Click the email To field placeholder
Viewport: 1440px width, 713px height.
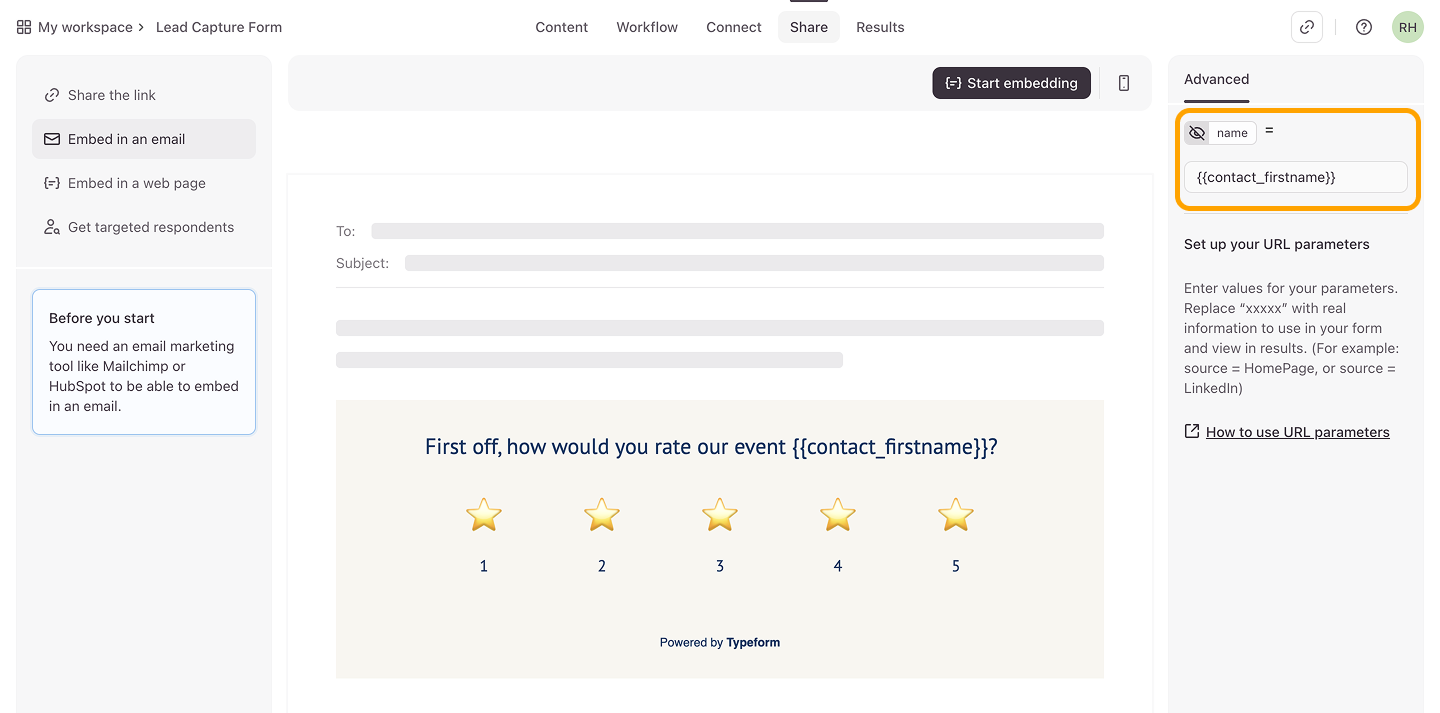click(x=737, y=231)
